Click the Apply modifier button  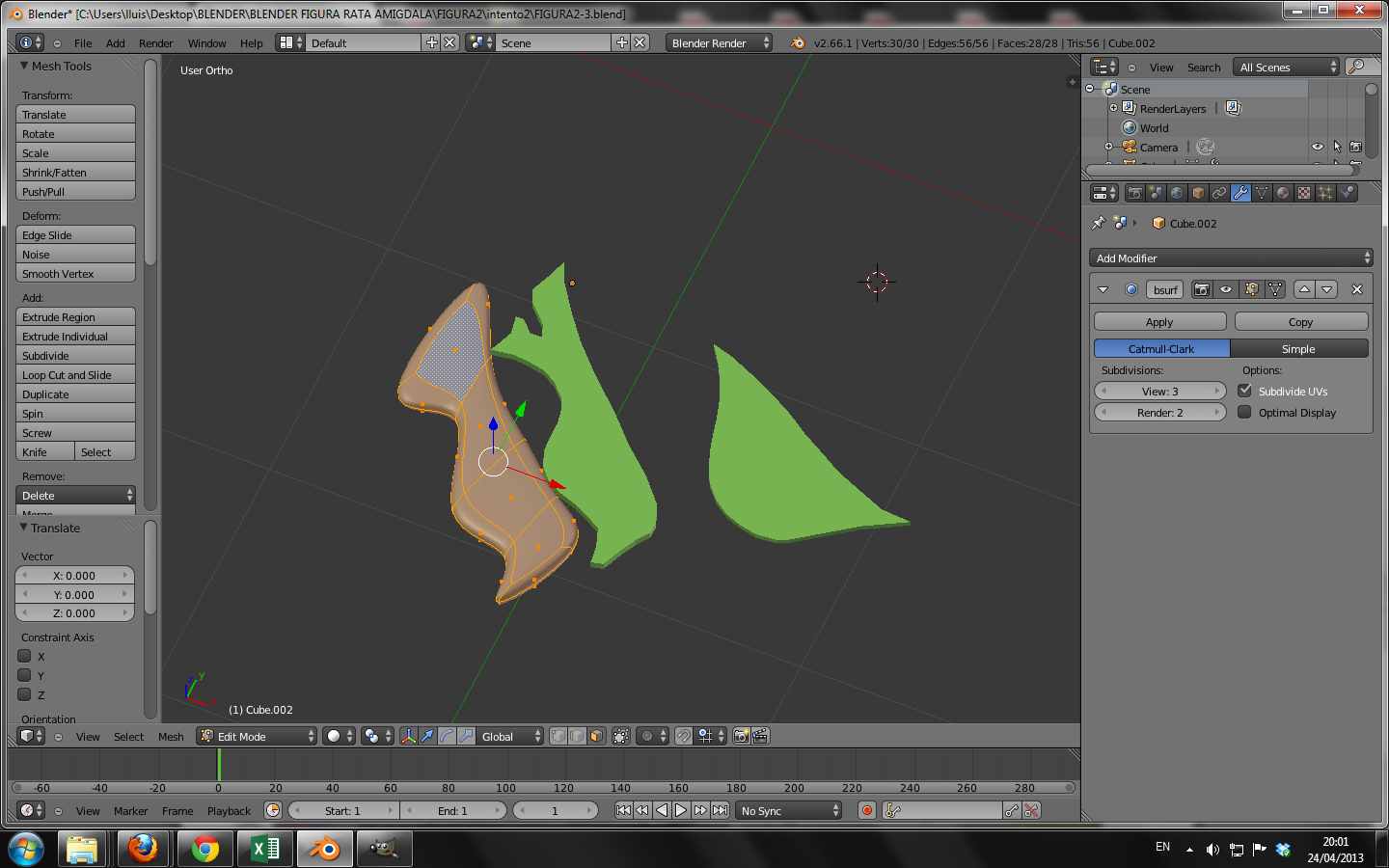pos(1159,322)
